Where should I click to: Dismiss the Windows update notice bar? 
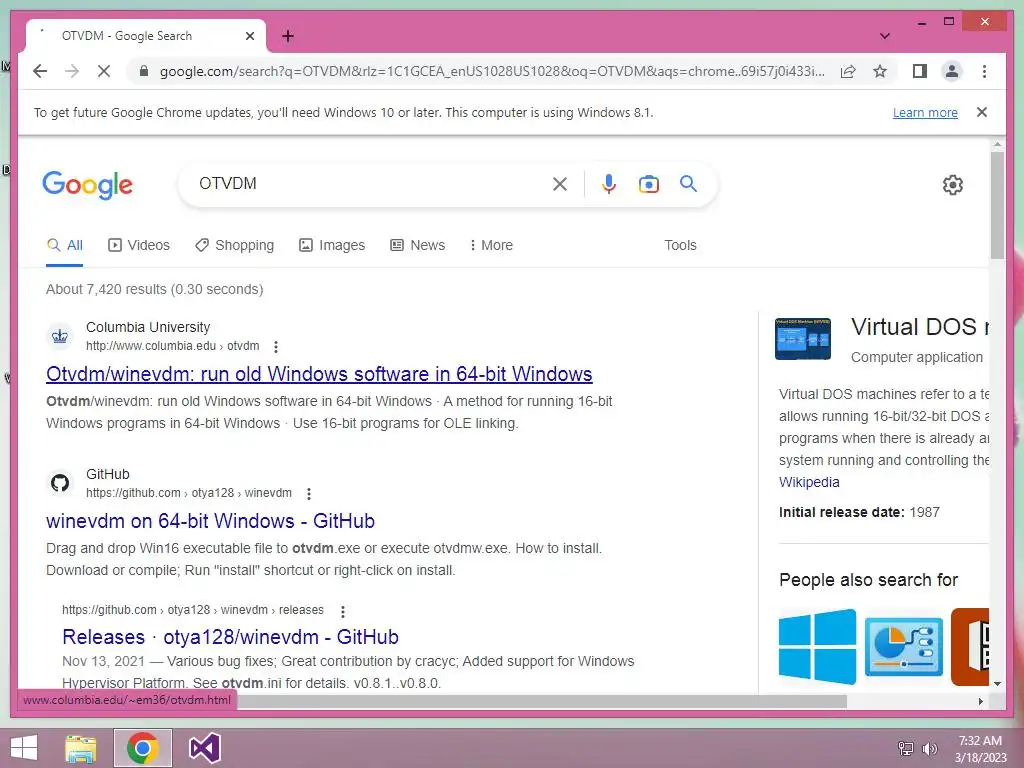tap(982, 112)
